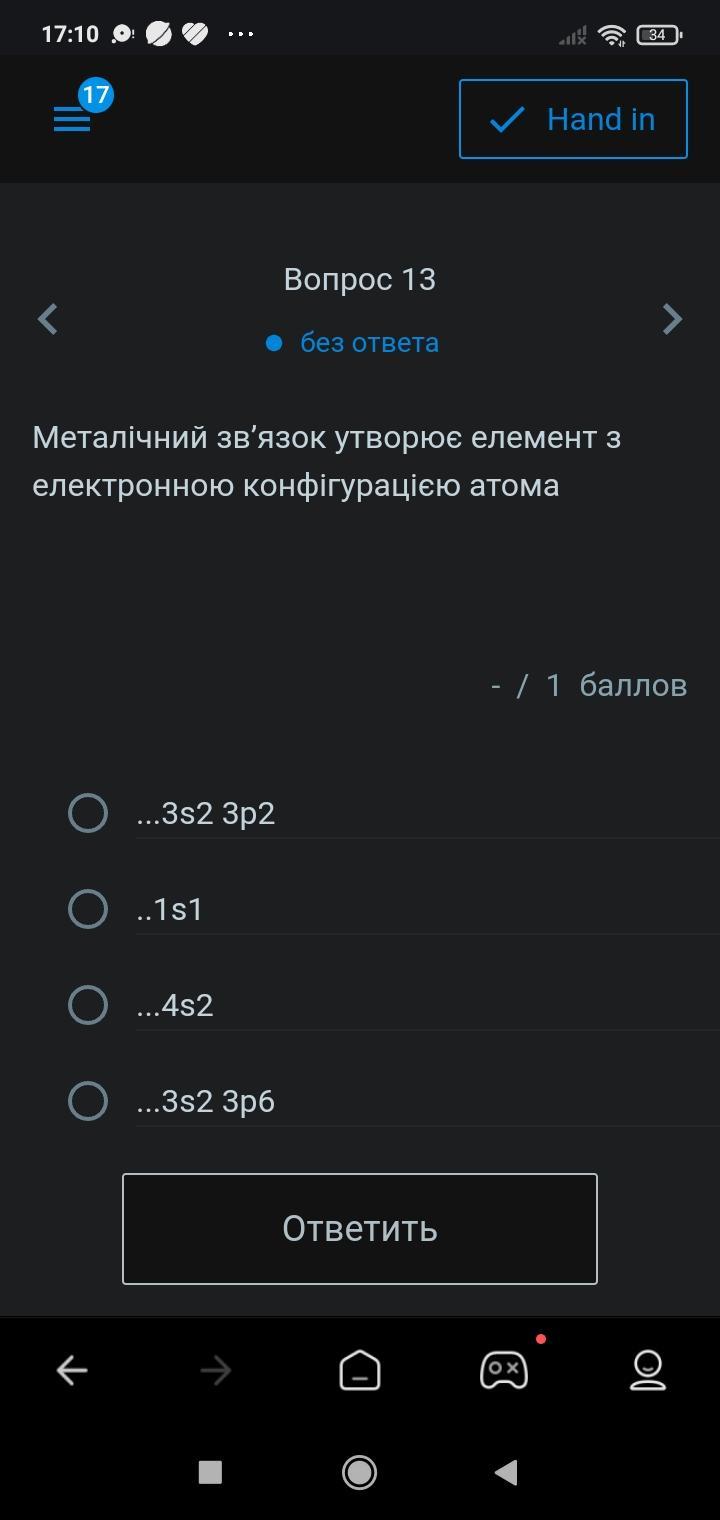Tap the Hand in button

573,119
